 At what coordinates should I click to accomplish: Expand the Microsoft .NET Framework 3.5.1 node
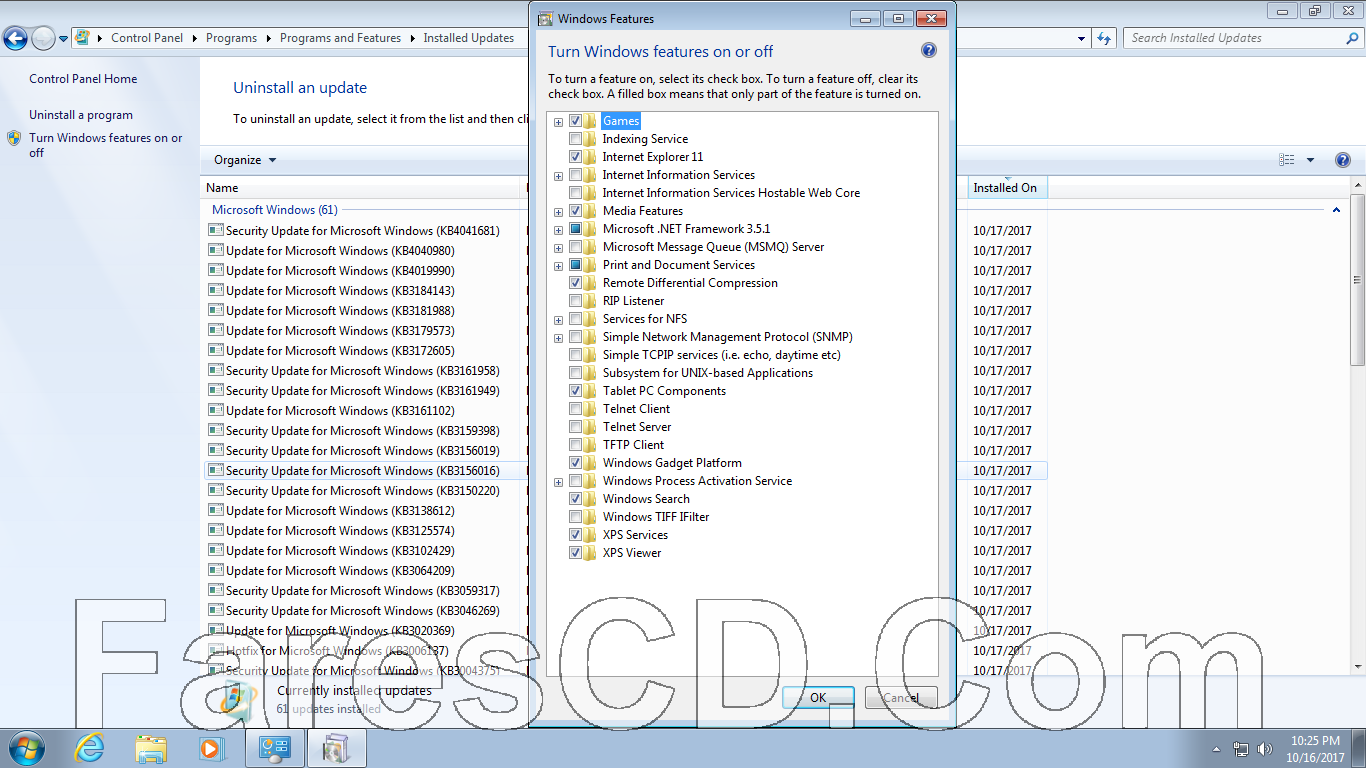[x=558, y=230]
